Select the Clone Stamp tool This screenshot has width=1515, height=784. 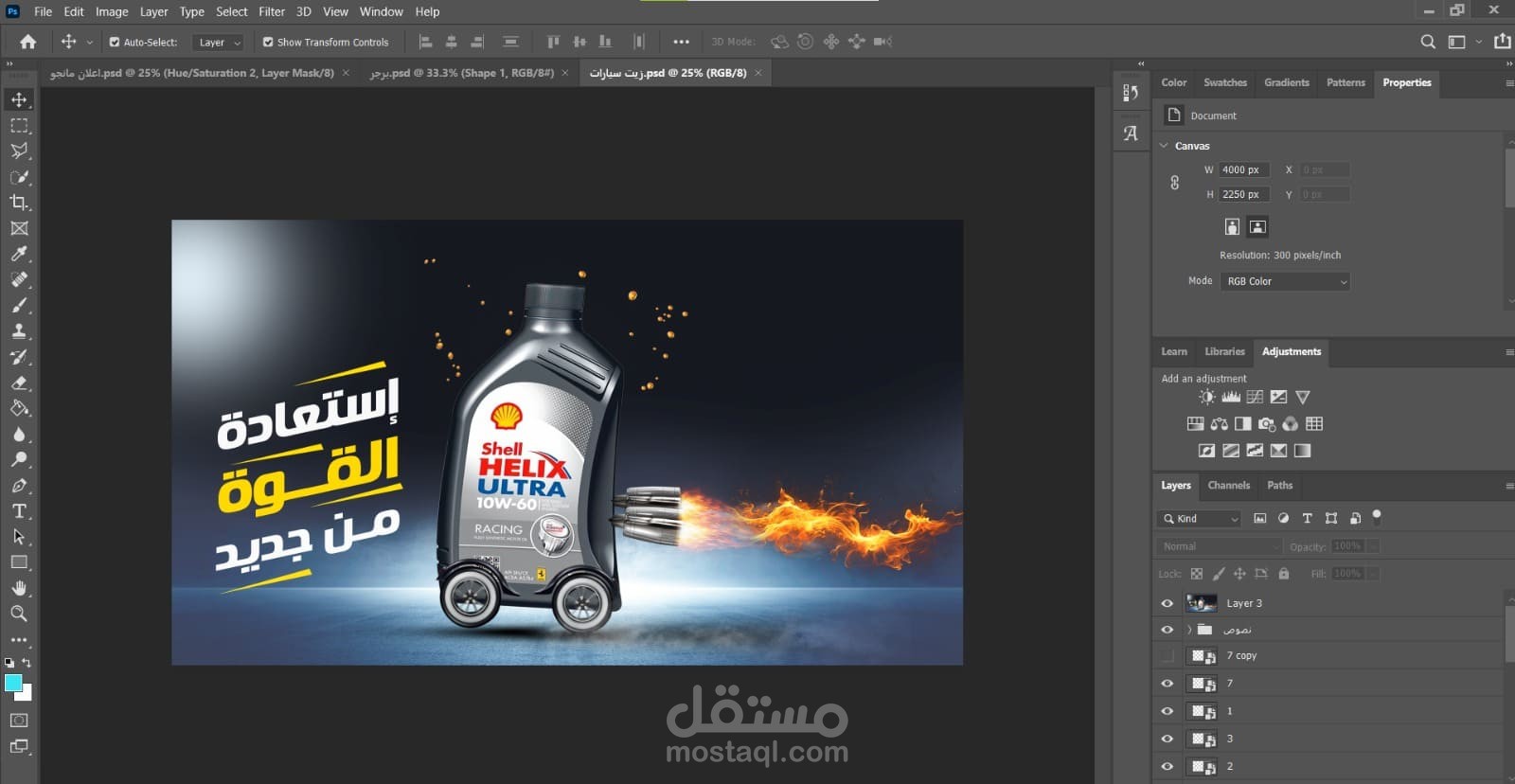(19, 331)
